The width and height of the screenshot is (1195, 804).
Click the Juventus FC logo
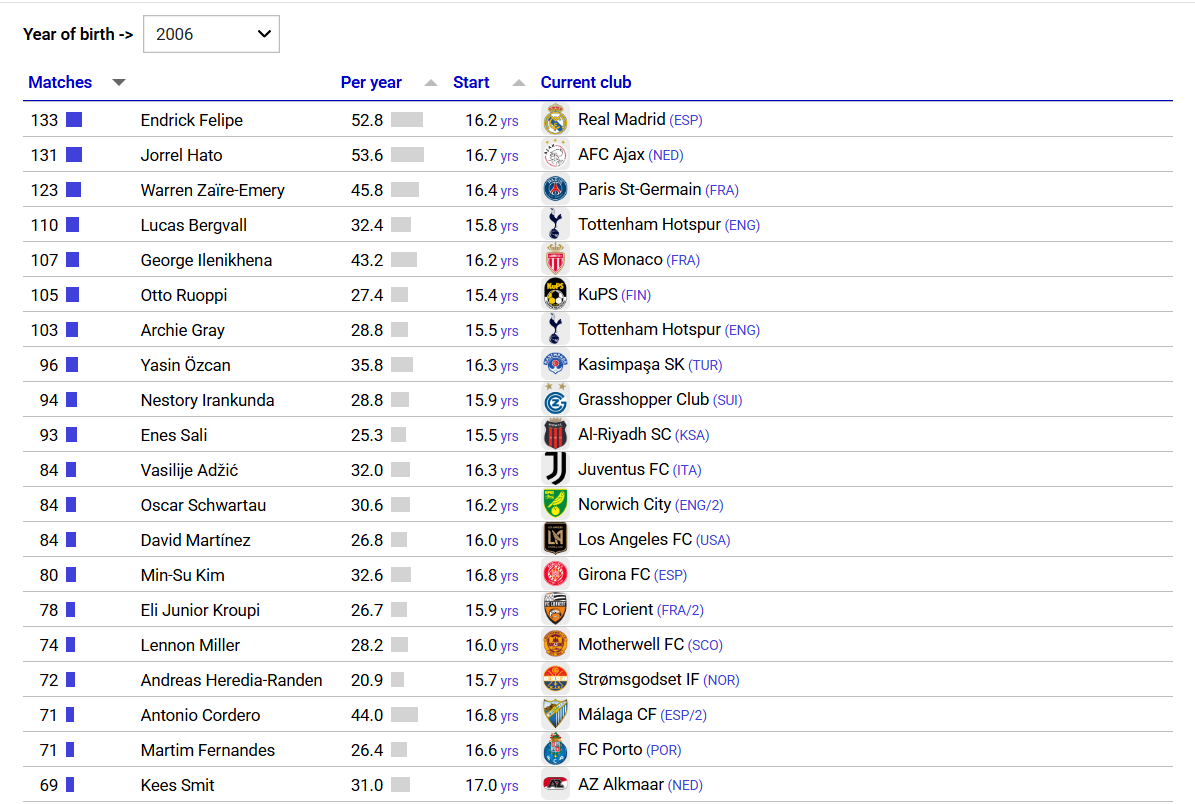pyautogui.click(x=556, y=469)
